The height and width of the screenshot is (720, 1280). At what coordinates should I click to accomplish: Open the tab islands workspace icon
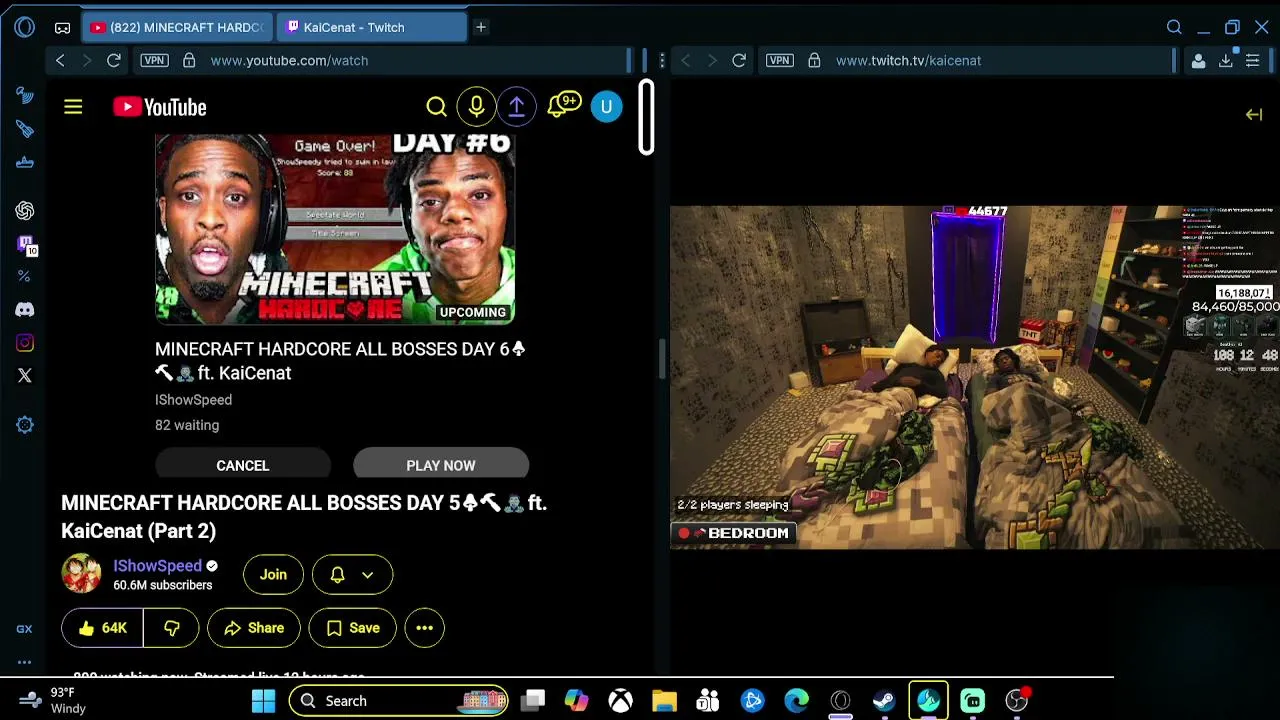point(62,27)
